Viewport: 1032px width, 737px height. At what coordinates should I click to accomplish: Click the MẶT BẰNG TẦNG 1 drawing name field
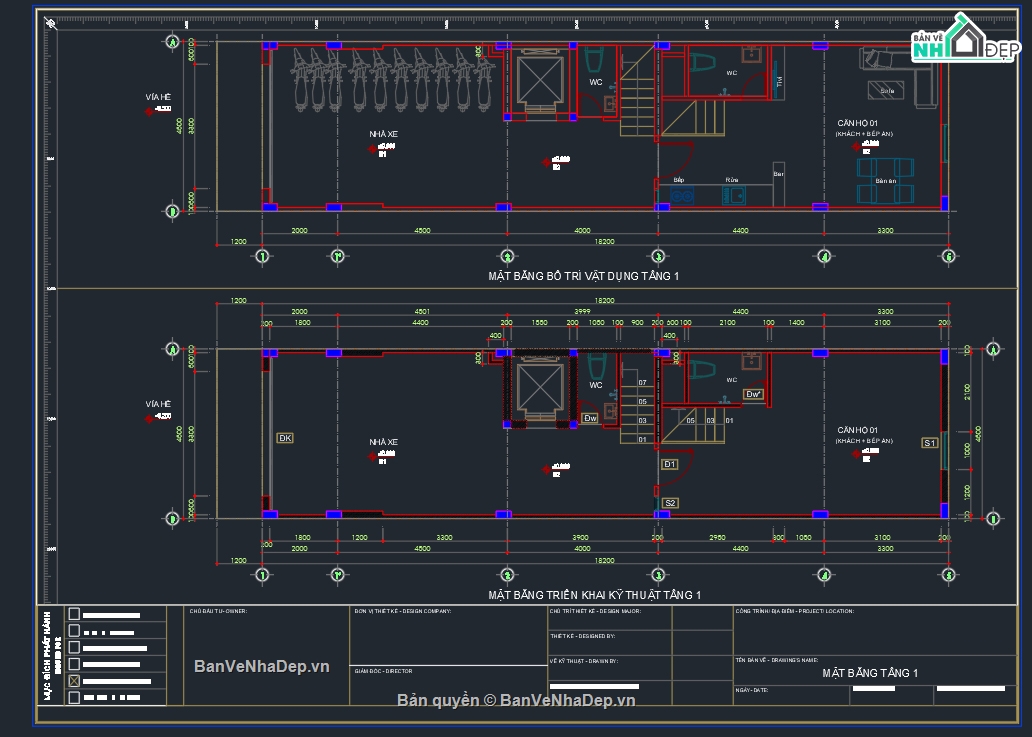(869, 673)
